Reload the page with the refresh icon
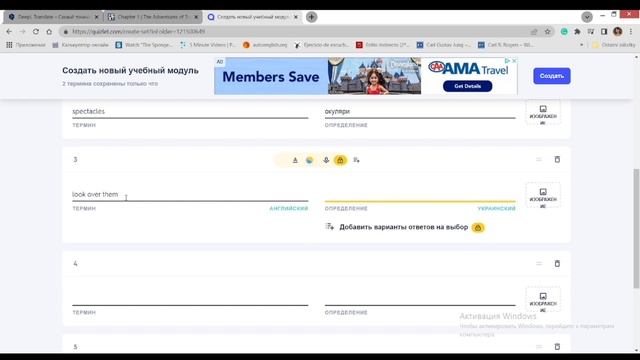This screenshot has width=640, height=360. [36, 31]
